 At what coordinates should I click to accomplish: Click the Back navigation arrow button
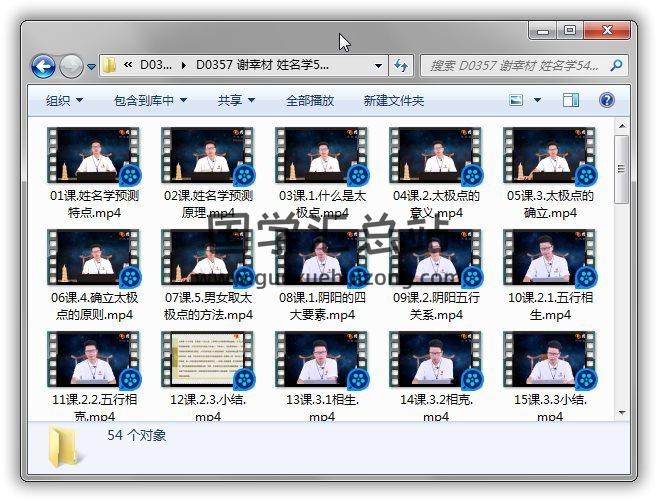pos(43,67)
